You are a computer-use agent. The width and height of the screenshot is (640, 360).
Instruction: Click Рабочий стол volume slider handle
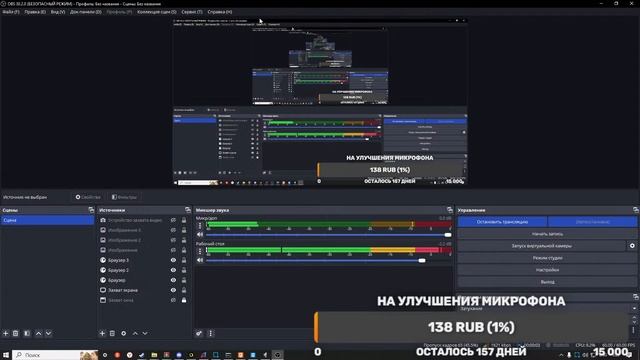422,260
